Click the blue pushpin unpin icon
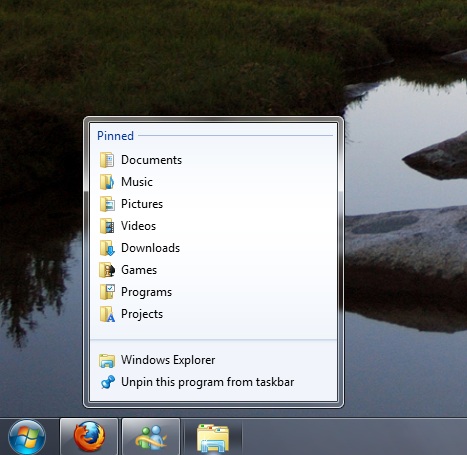Screen dimensions: 467x455 107,382
